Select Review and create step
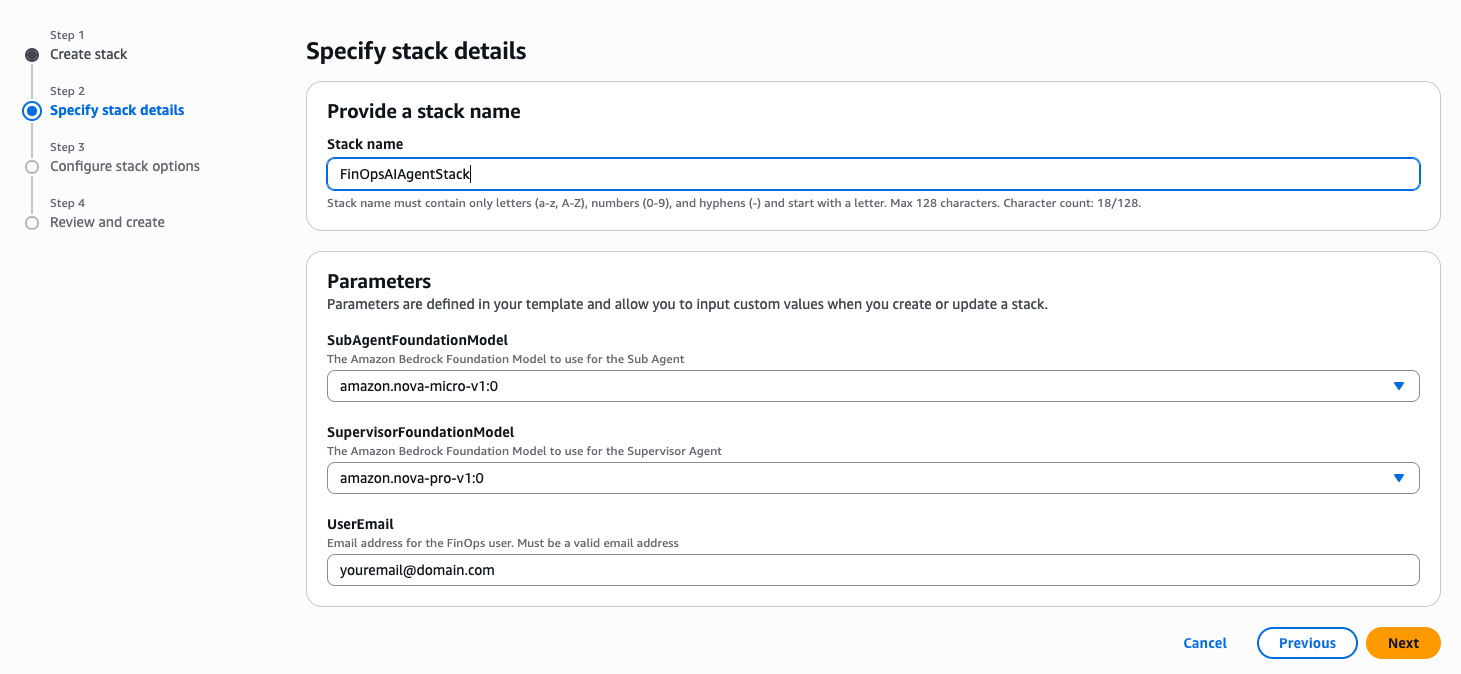The image size is (1461, 674). tap(107, 222)
